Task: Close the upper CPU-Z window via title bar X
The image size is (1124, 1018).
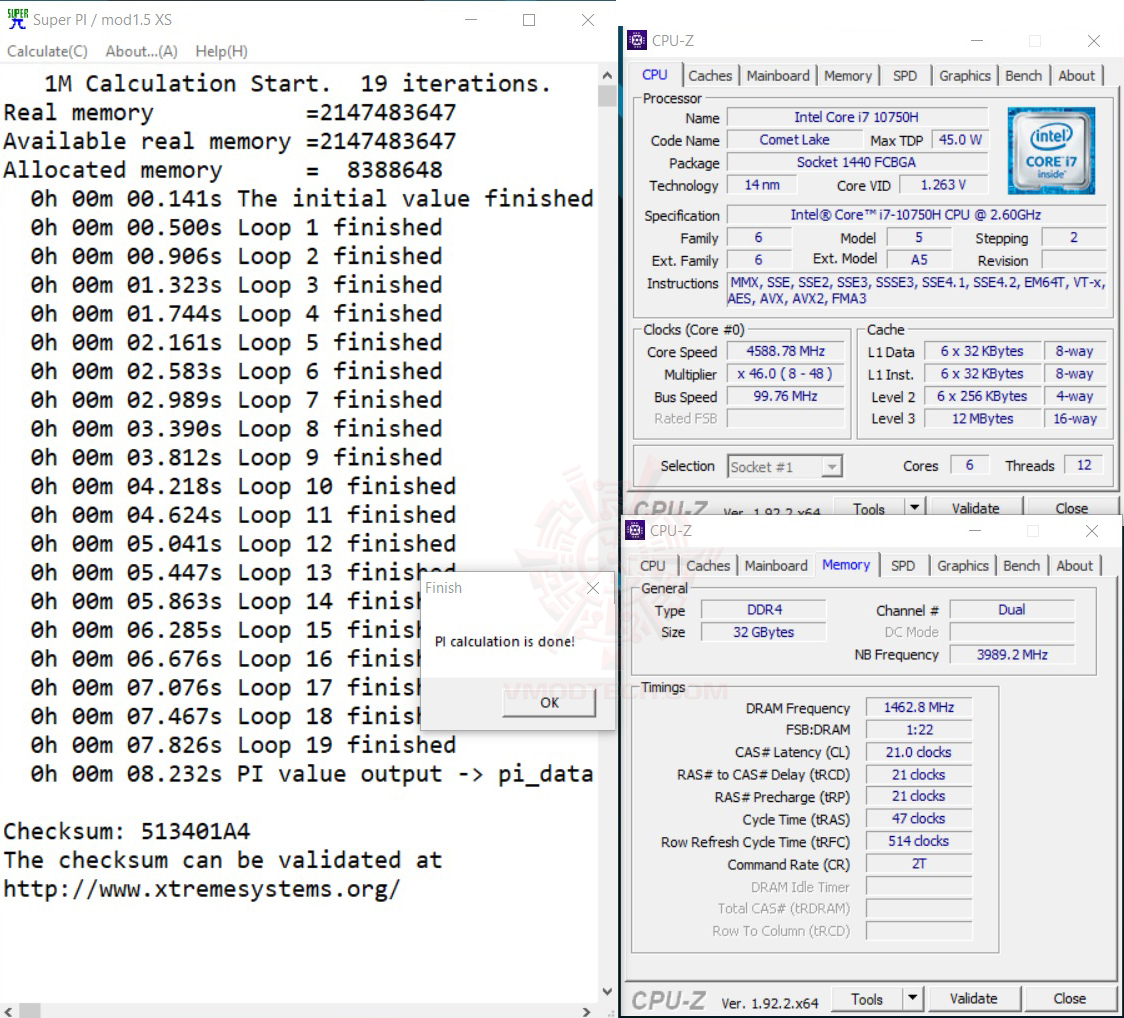Action: (1093, 41)
